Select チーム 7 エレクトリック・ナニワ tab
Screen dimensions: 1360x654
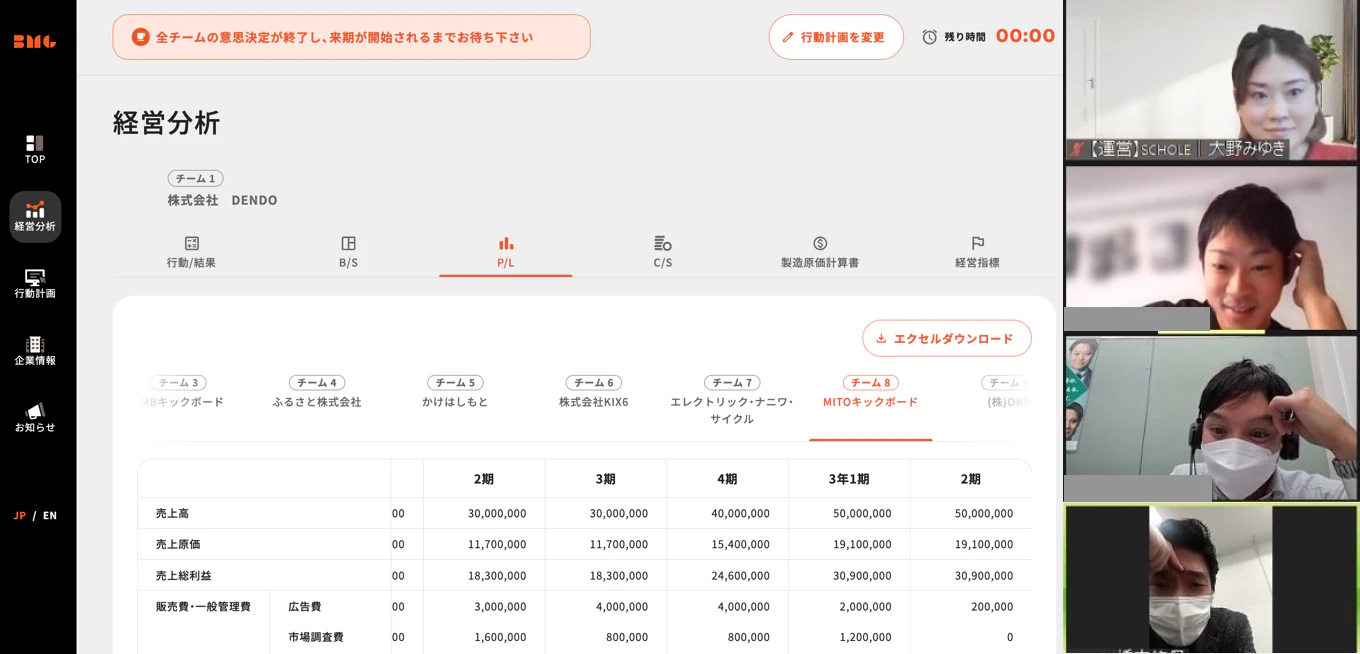point(732,400)
